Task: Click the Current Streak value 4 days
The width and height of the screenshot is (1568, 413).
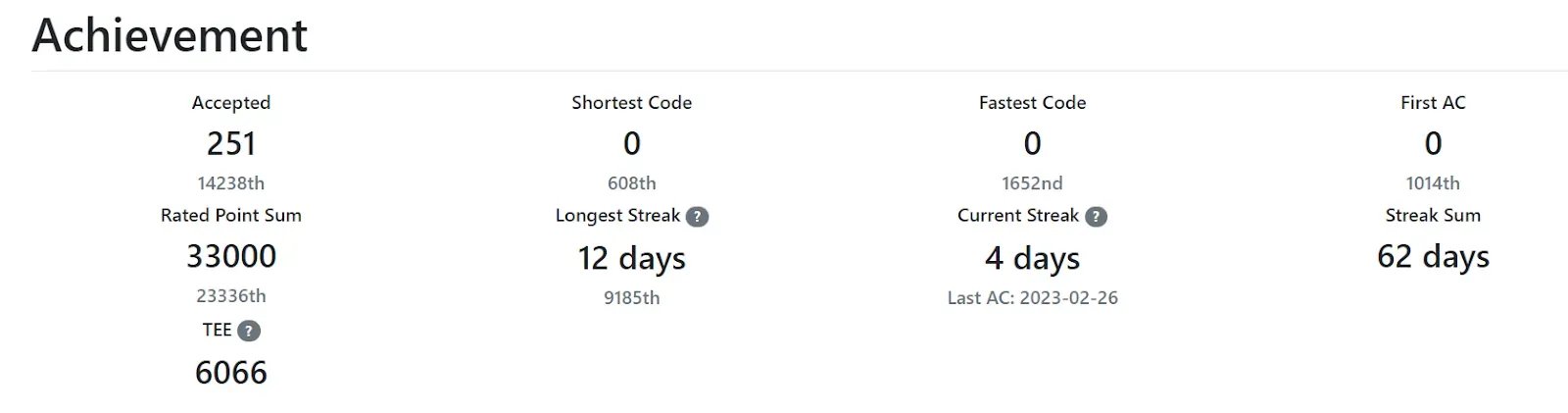Action: click(x=1032, y=259)
